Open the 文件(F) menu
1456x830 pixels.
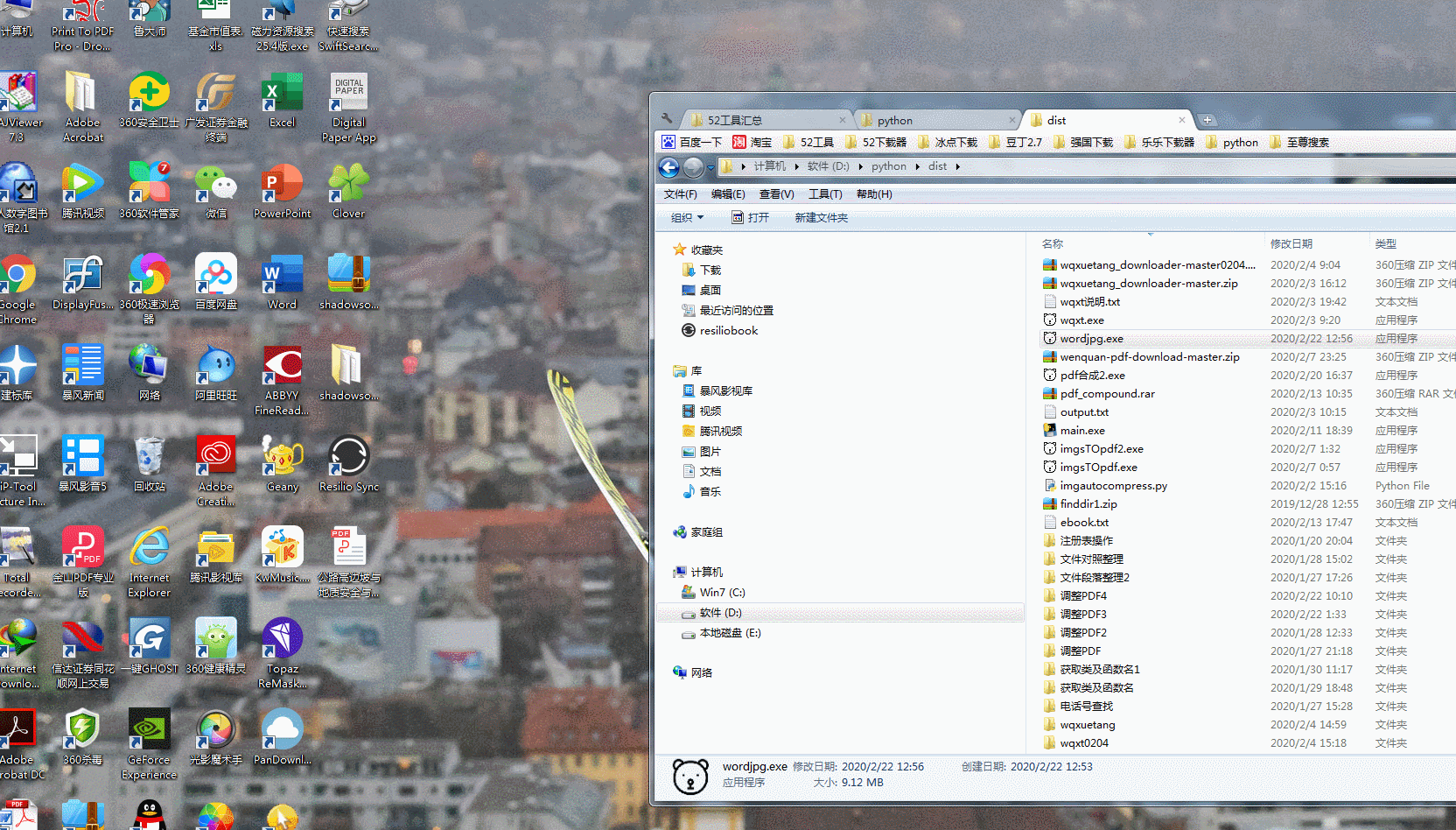[x=680, y=194]
